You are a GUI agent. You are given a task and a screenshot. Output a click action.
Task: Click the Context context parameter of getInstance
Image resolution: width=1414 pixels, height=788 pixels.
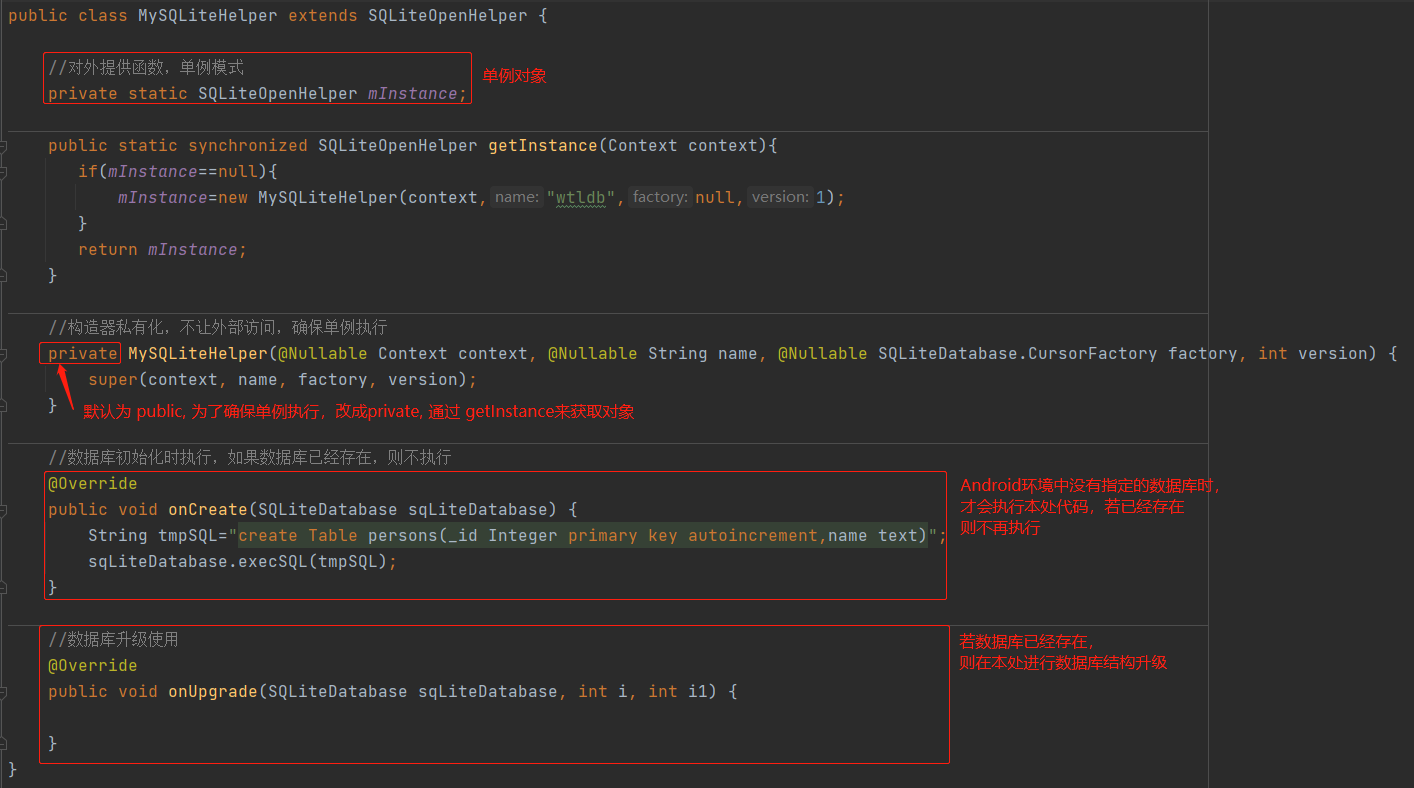(683, 146)
